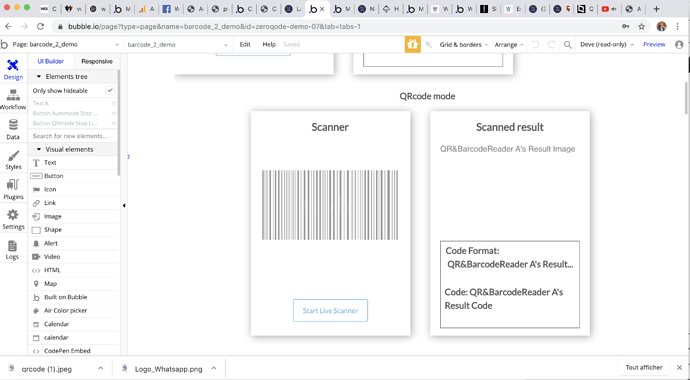Open the Data section icon
The height and width of the screenshot is (380, 690).
13,129
